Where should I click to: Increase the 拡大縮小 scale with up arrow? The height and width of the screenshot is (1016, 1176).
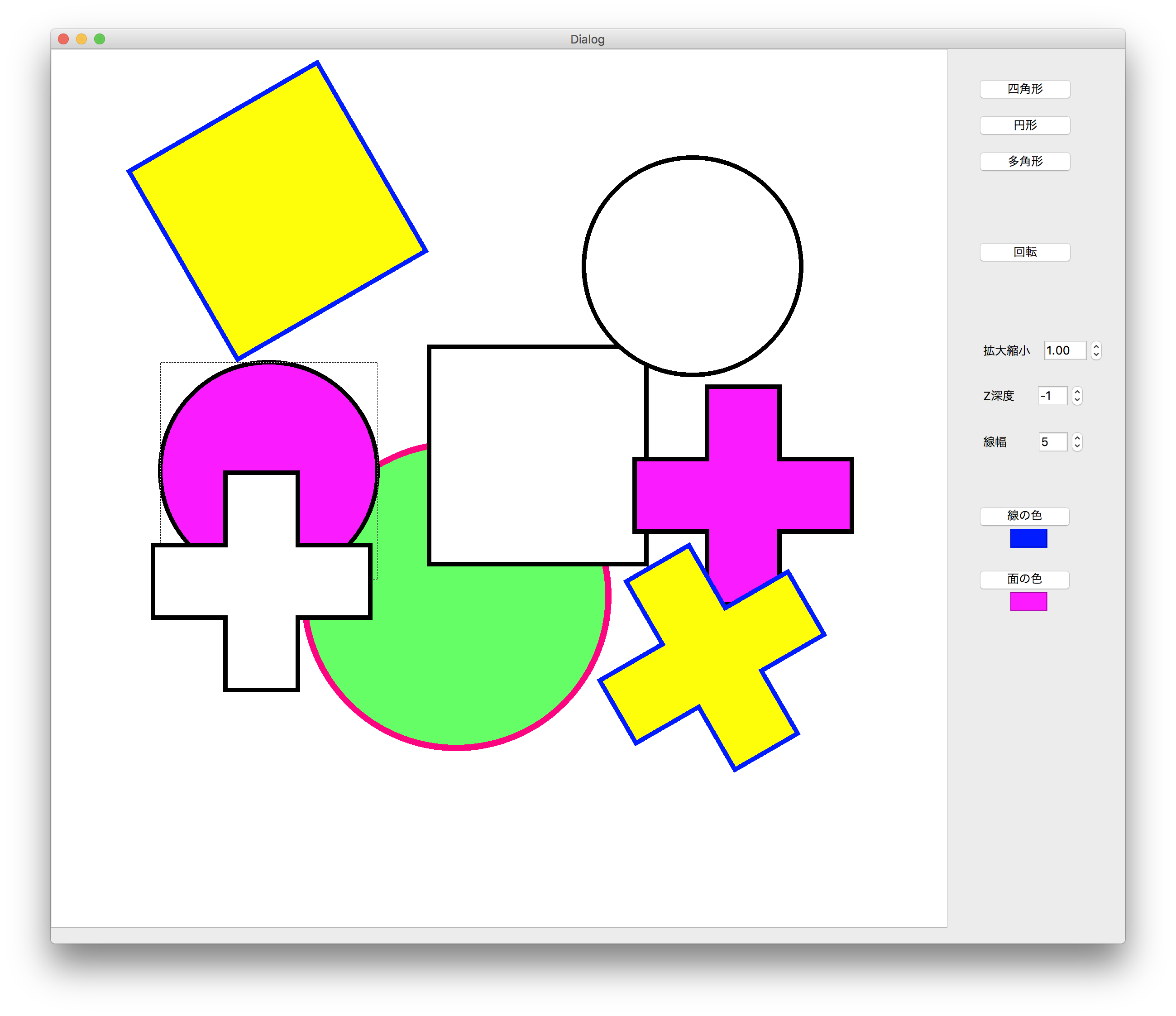point(1096,346)
